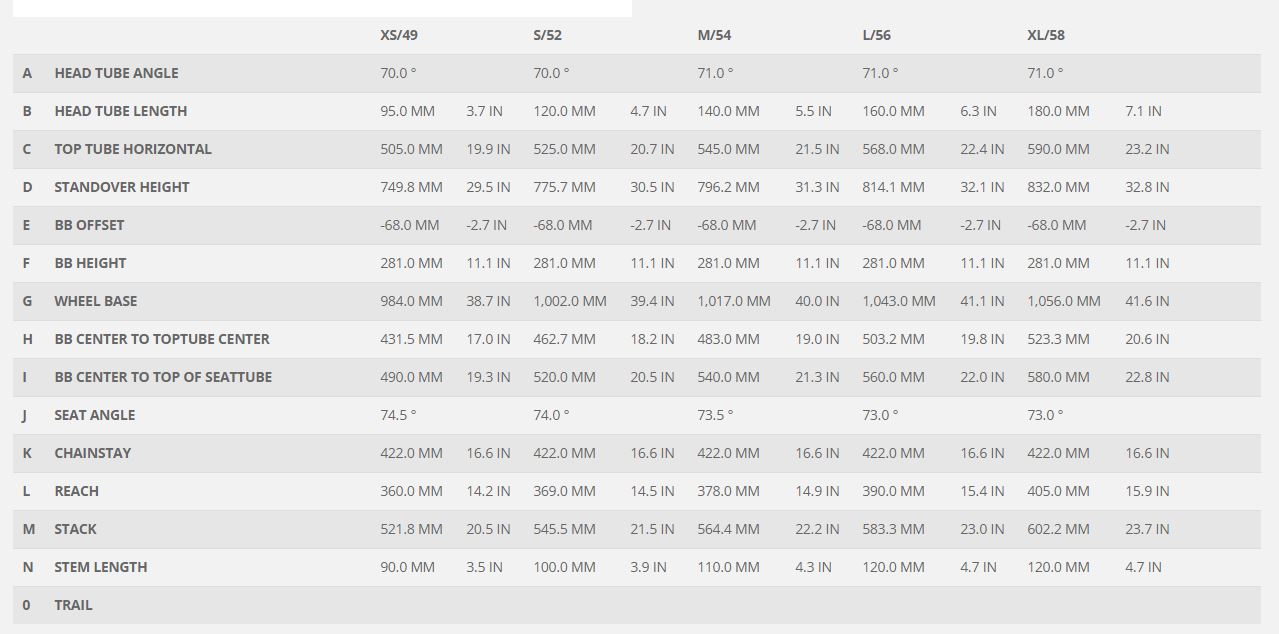
Task: Click the REACH row label
Action: coord(76,491)
